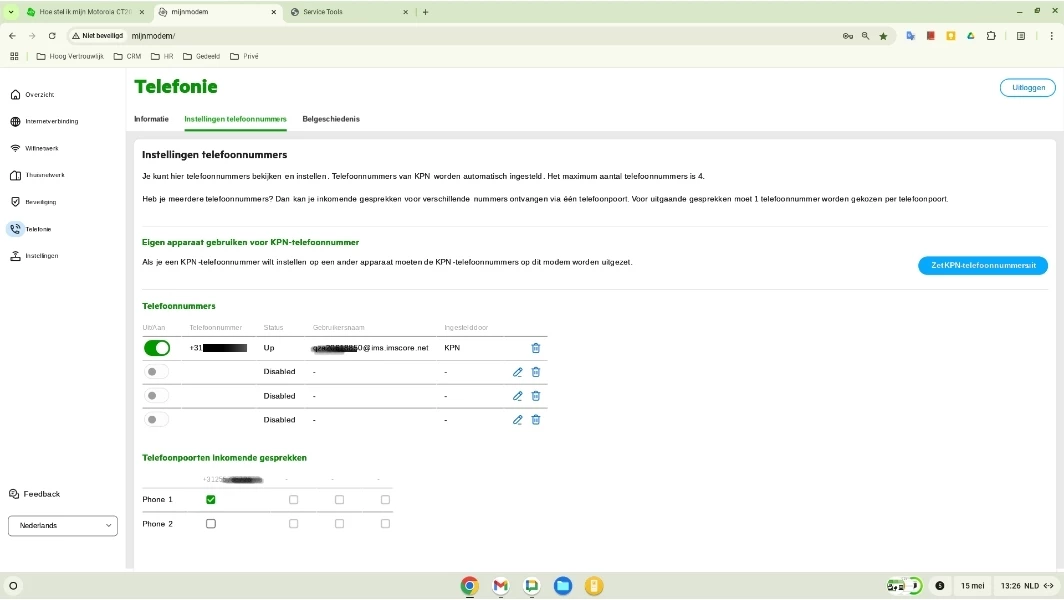Open the Wifinetwerk sidebar item
Screen dimensions: 1064x600
coord(35,148)
